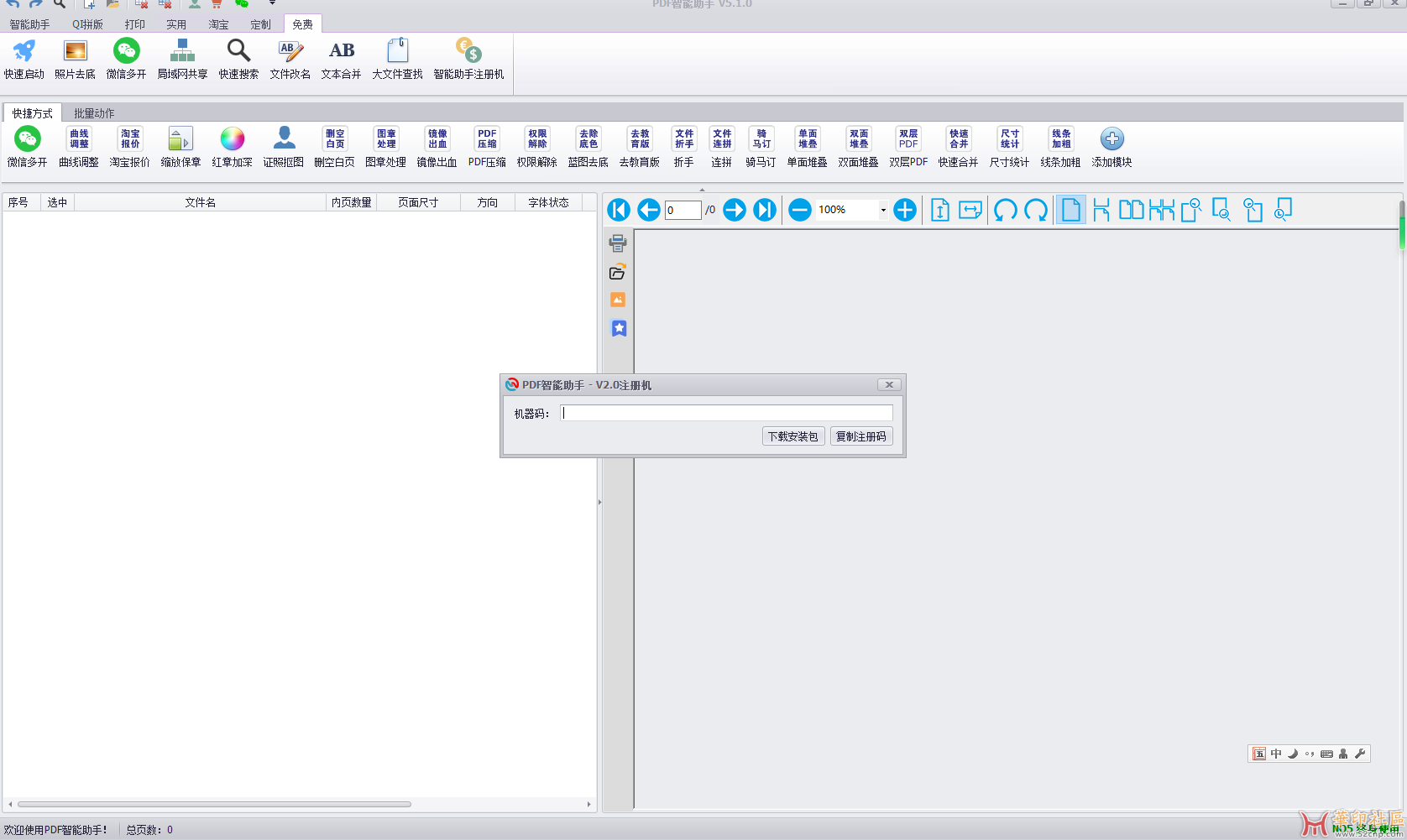Click the zoom in plus icon
The height and width of the screenshot is (840, 1407).
click(904, 210)
